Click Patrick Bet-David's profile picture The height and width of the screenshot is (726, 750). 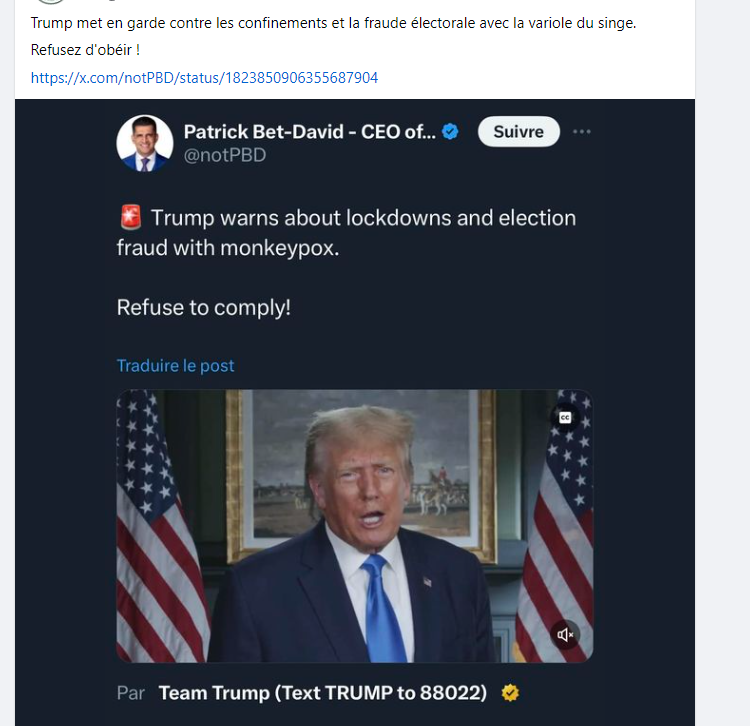tap(144, 143)
